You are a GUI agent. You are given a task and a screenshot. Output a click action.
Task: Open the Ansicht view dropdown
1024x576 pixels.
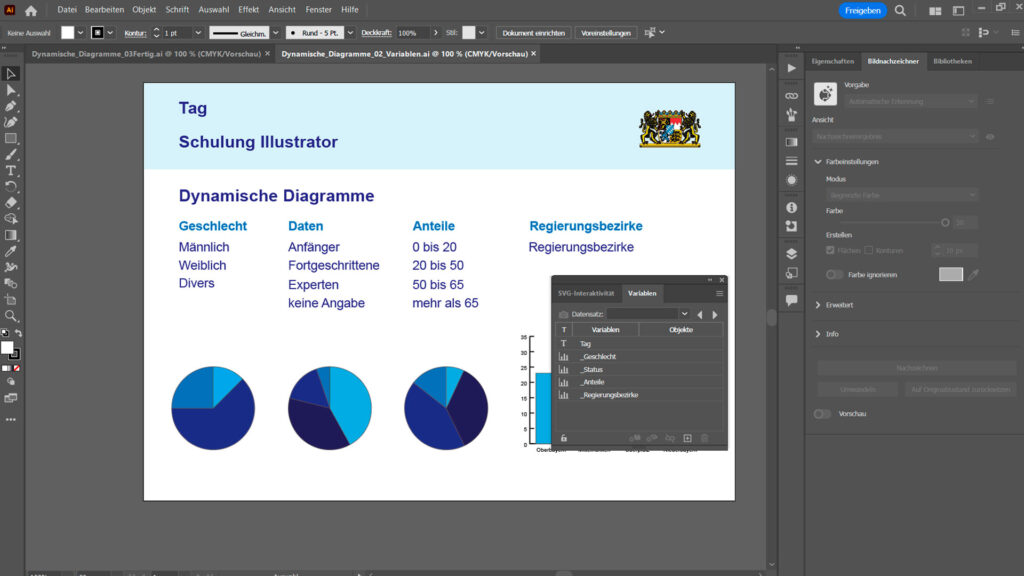(895, 136)
